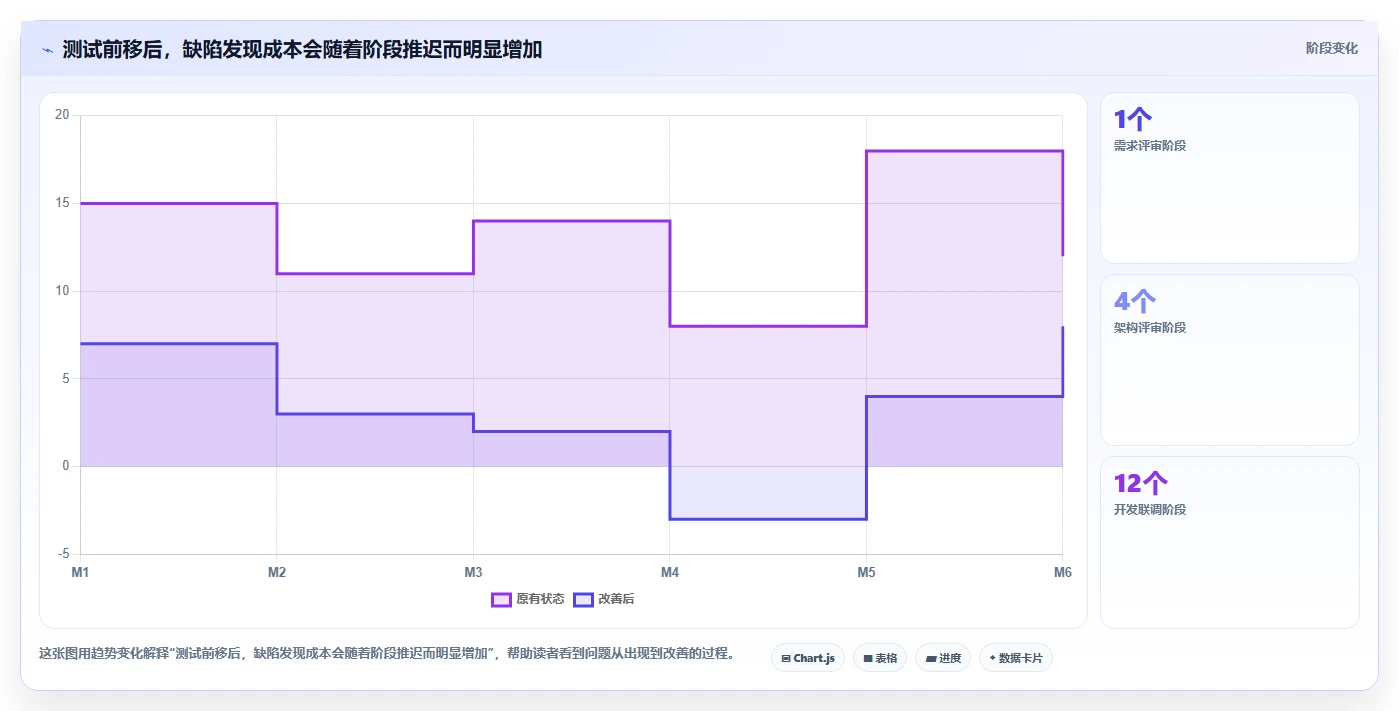The height and width of the screenshot is (711, 1399).
Task: Click the M2 x-axis label
Action: (x=277, y=572)
